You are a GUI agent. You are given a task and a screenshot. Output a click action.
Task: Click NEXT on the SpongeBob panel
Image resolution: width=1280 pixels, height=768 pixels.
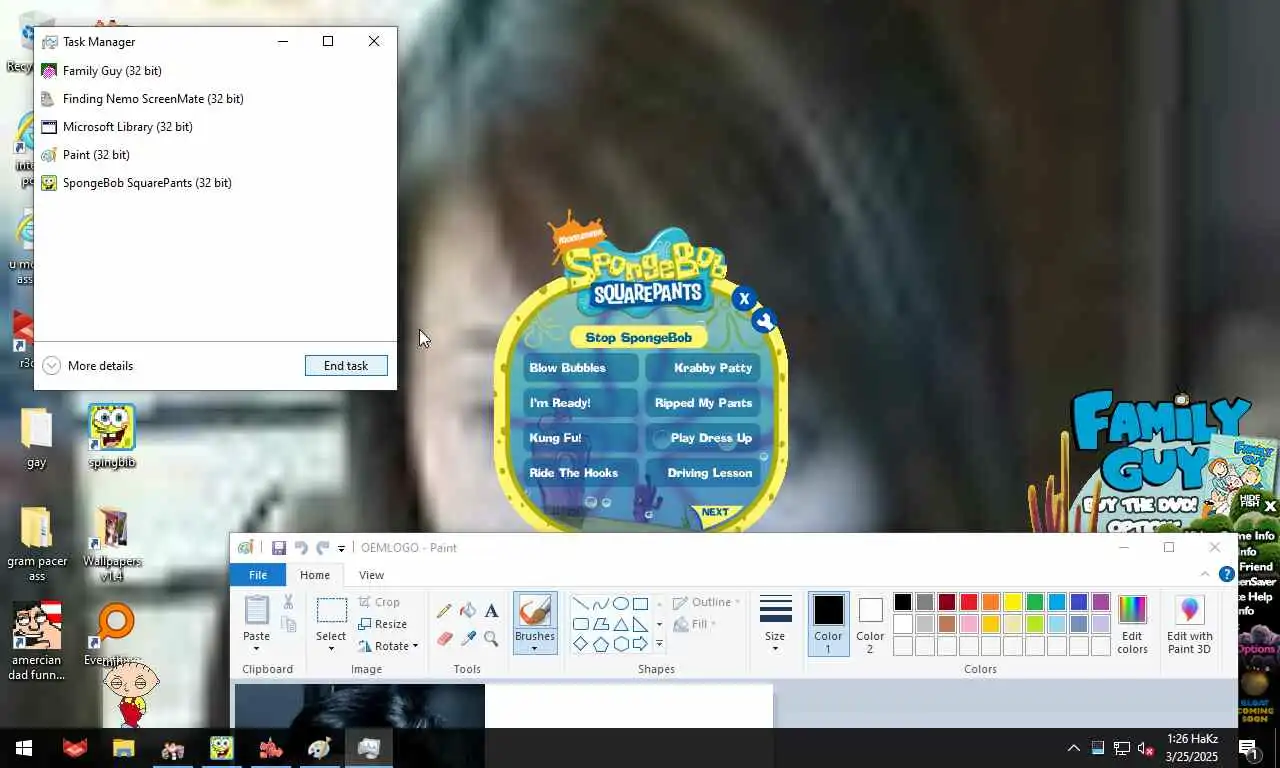tap(715, 512)
